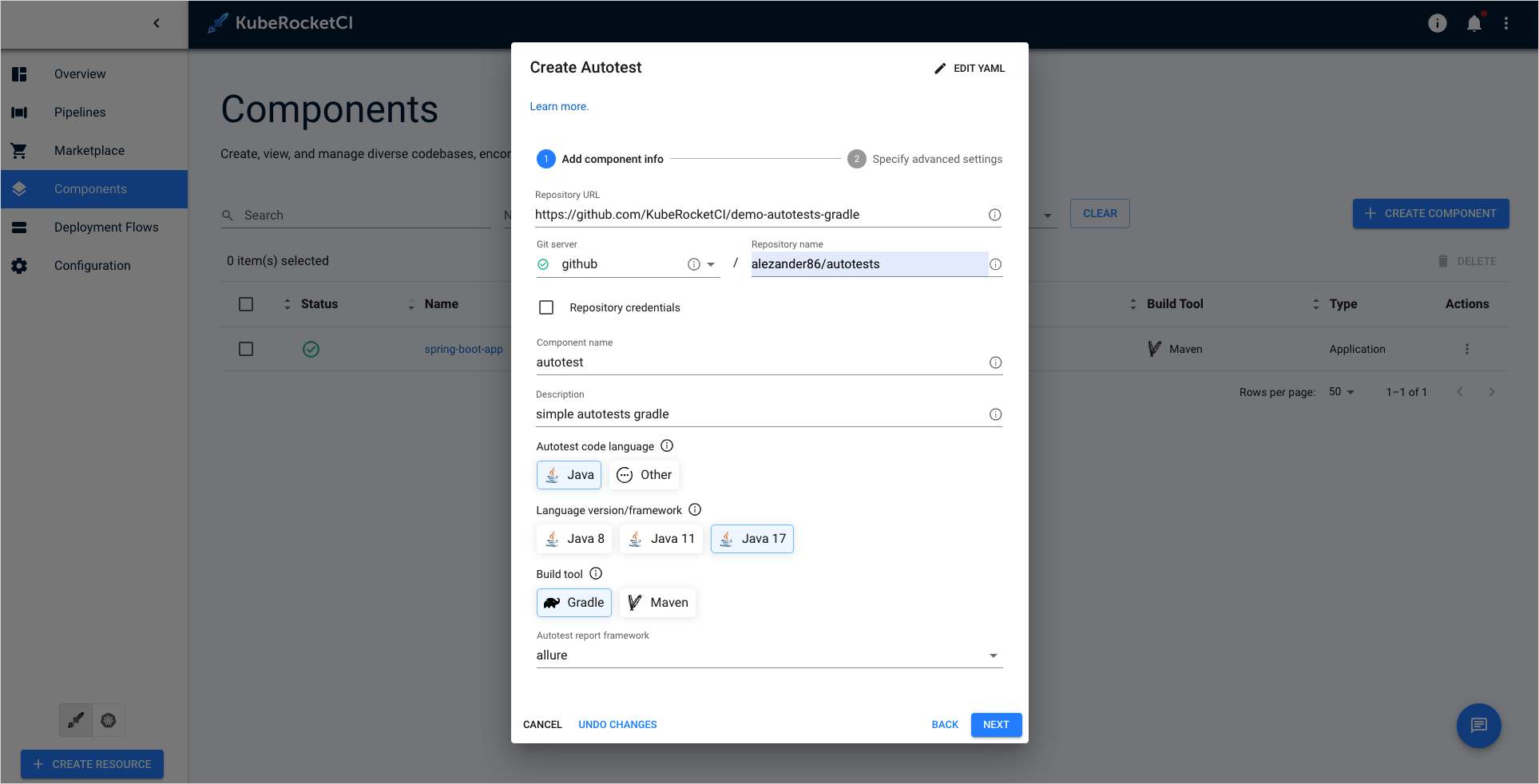Expand the Autotest report framework dropdown
This screenshot has height=784, width=1539.
993,655
